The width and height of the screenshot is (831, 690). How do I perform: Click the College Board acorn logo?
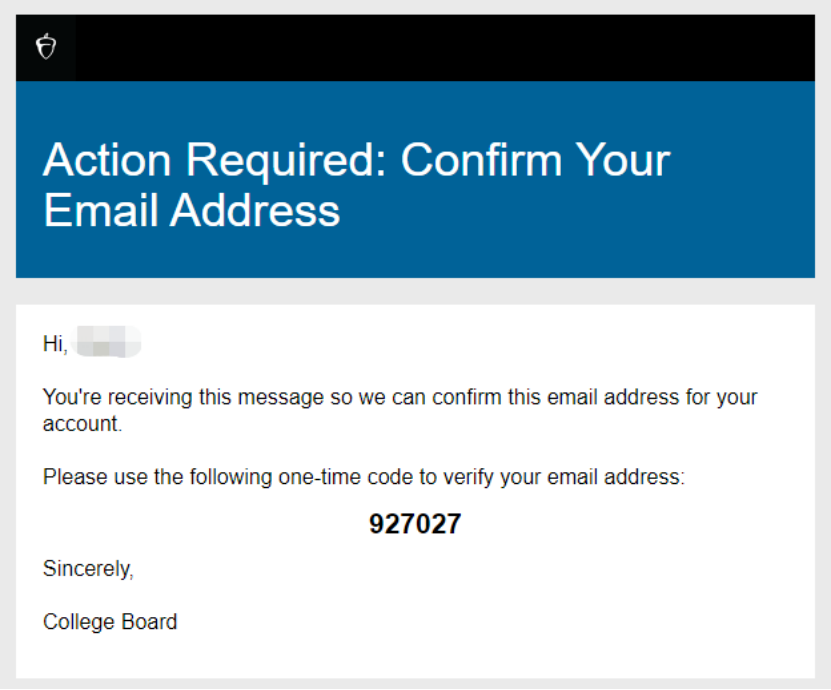[45, 47]
